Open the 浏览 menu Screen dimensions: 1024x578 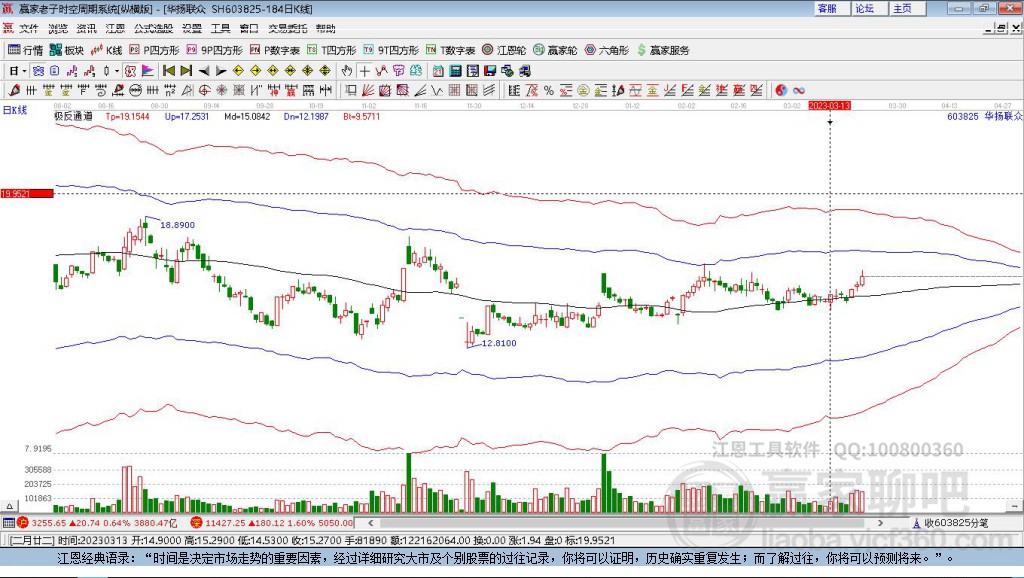click(57, 28)
